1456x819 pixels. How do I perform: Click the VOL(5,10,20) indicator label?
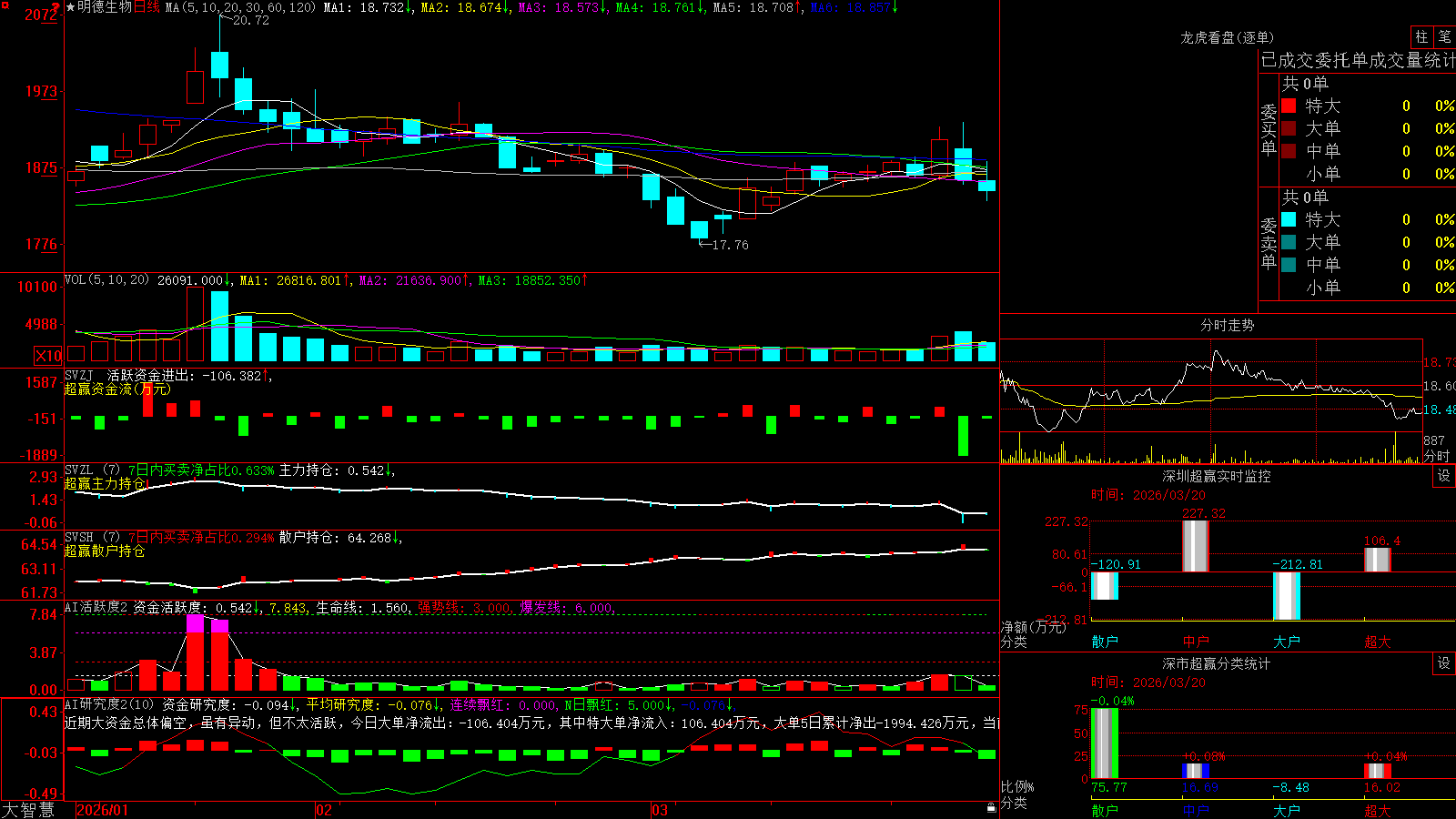(106, 280)
